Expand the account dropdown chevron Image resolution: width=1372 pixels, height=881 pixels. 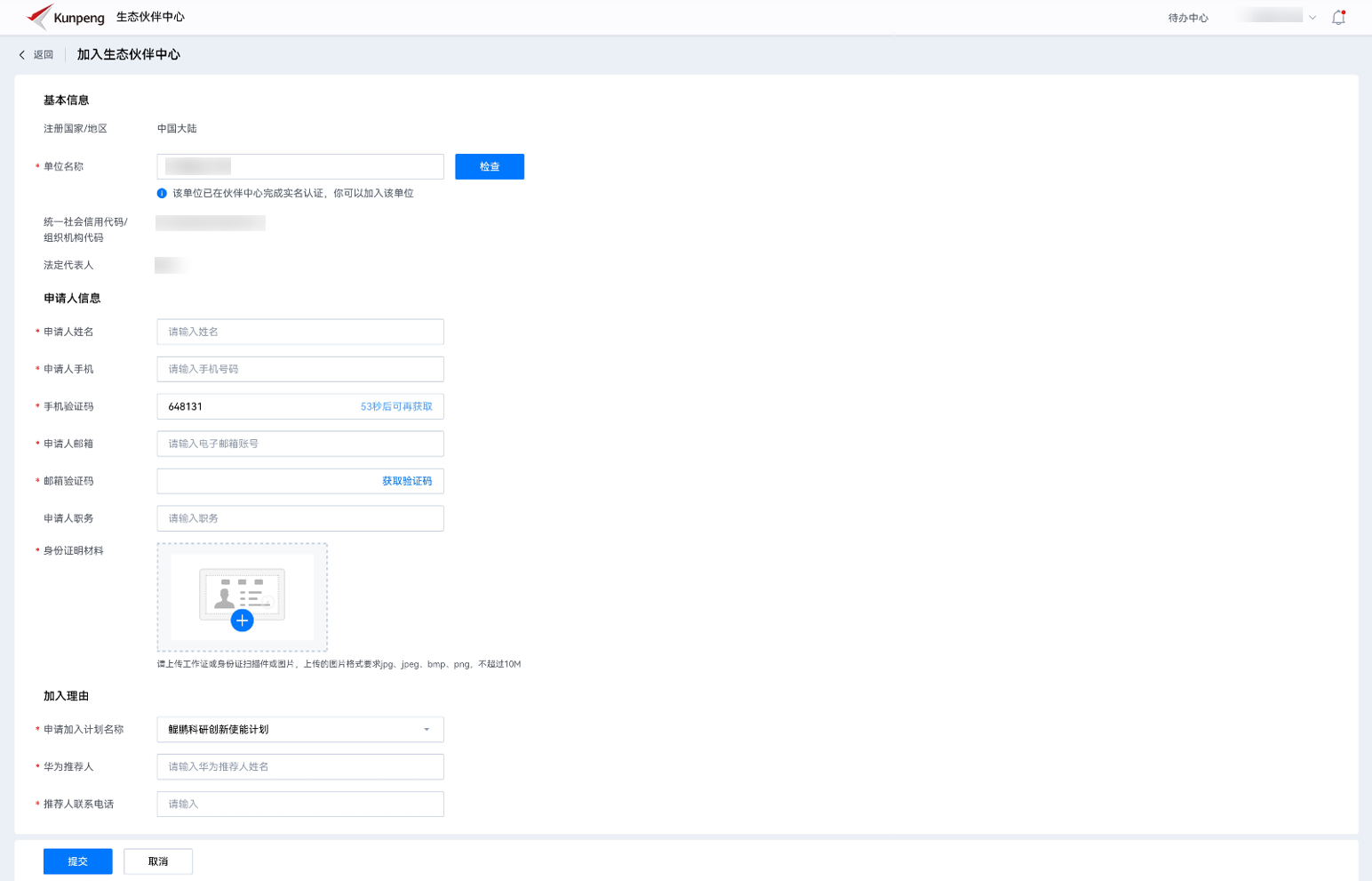tap(1312, 18)
